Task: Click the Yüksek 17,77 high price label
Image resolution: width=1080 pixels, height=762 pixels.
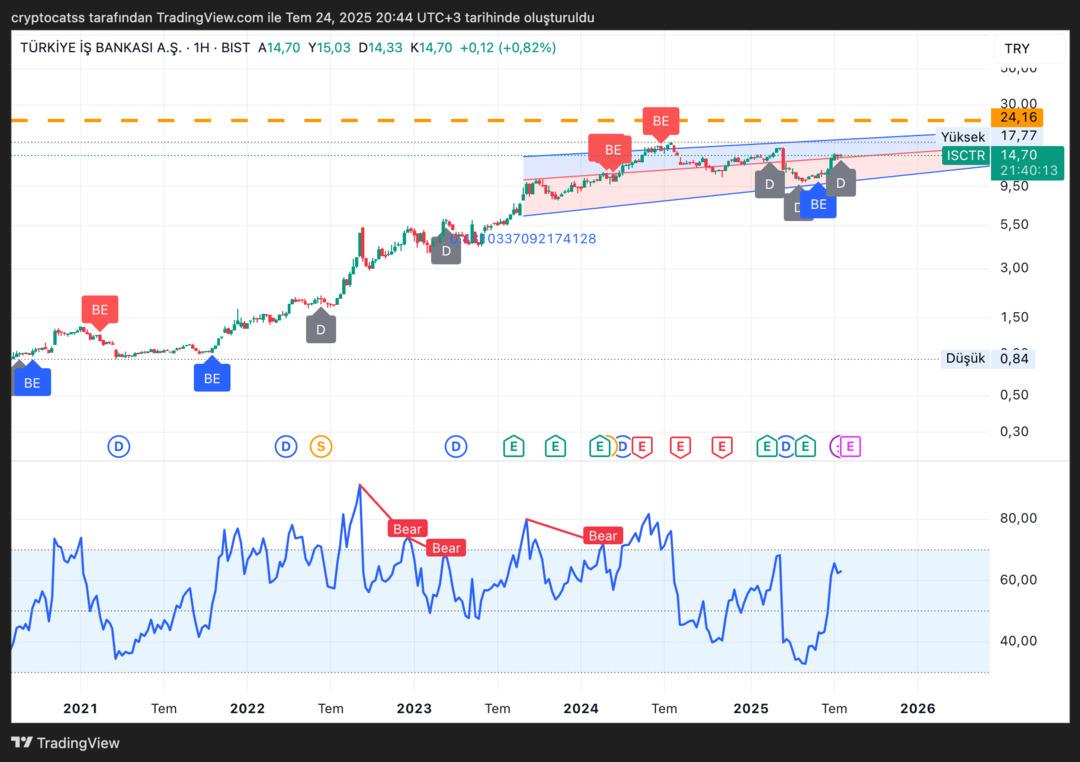Action: [989, 136]
